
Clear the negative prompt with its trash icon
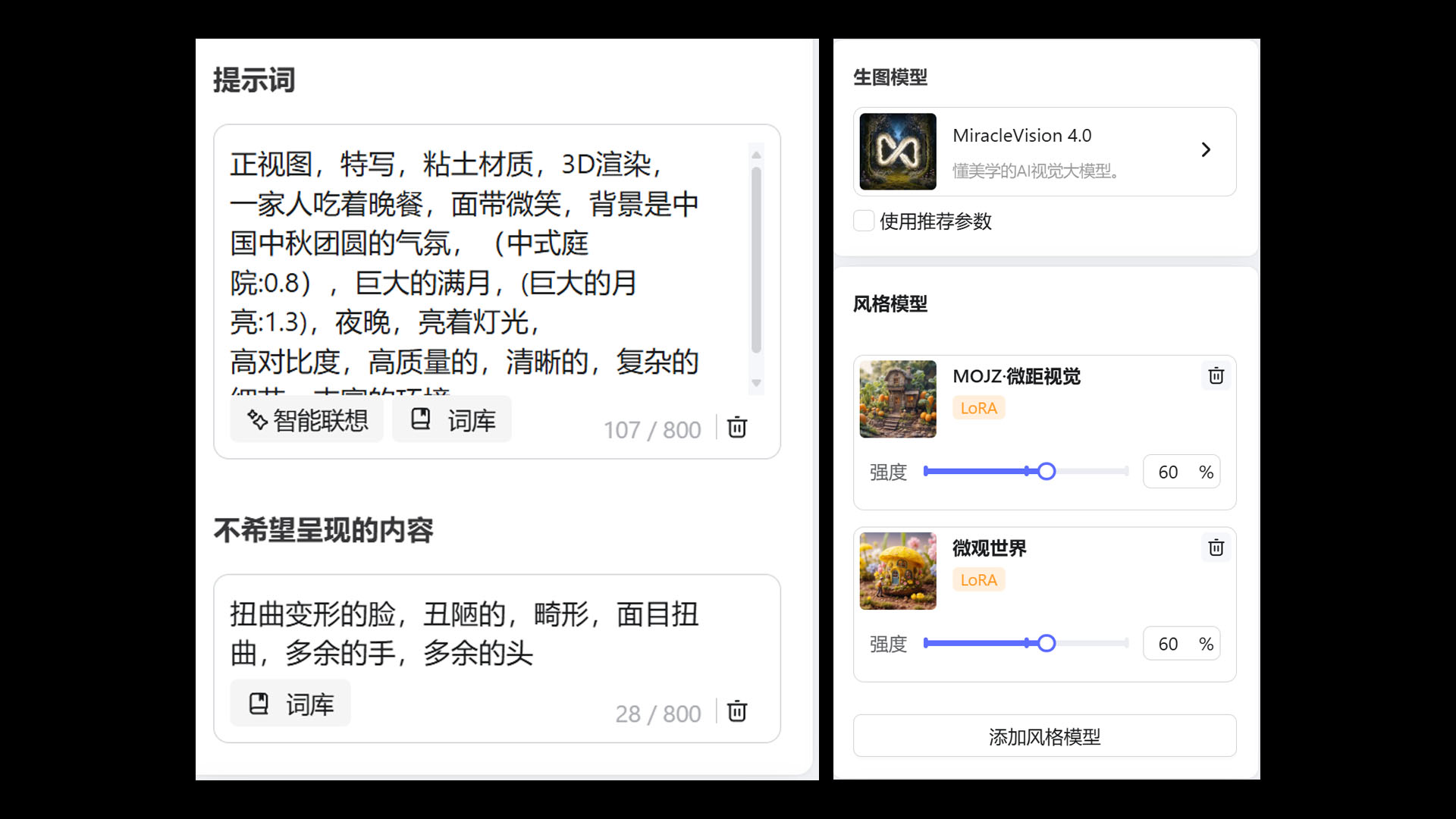(736, 712)
